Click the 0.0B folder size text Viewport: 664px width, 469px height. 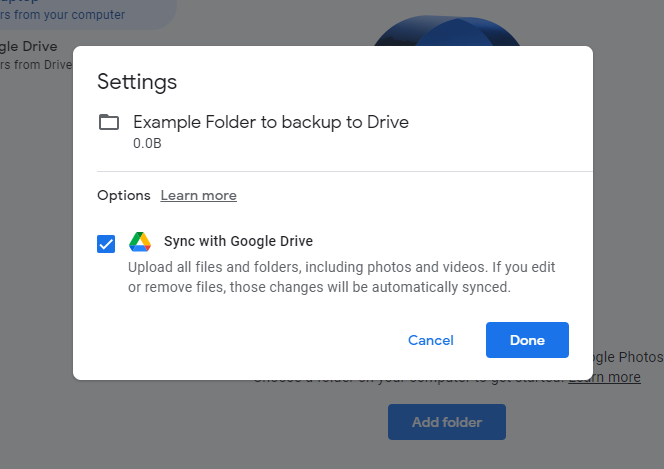147,143
